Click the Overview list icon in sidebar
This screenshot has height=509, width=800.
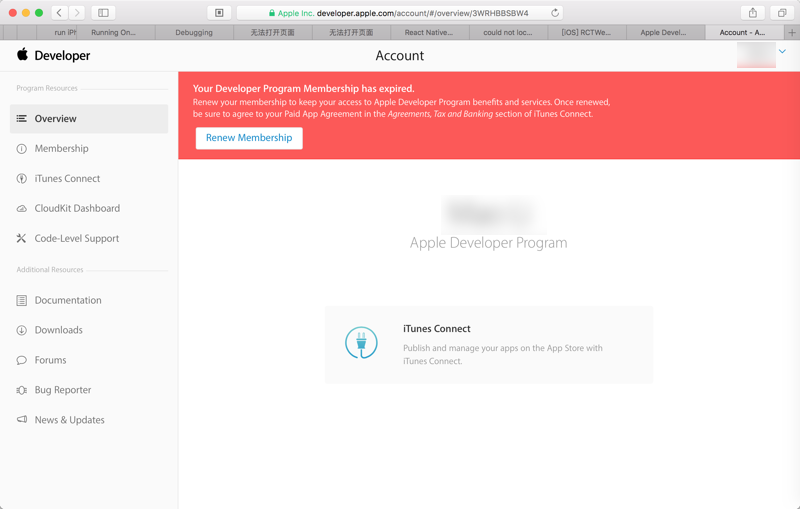pyautogui.click(x=21, y=118)
